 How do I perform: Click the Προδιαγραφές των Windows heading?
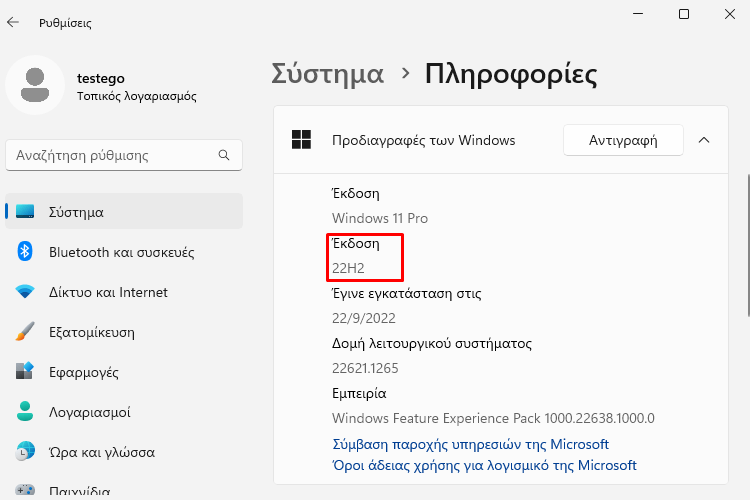coord(423,140)
